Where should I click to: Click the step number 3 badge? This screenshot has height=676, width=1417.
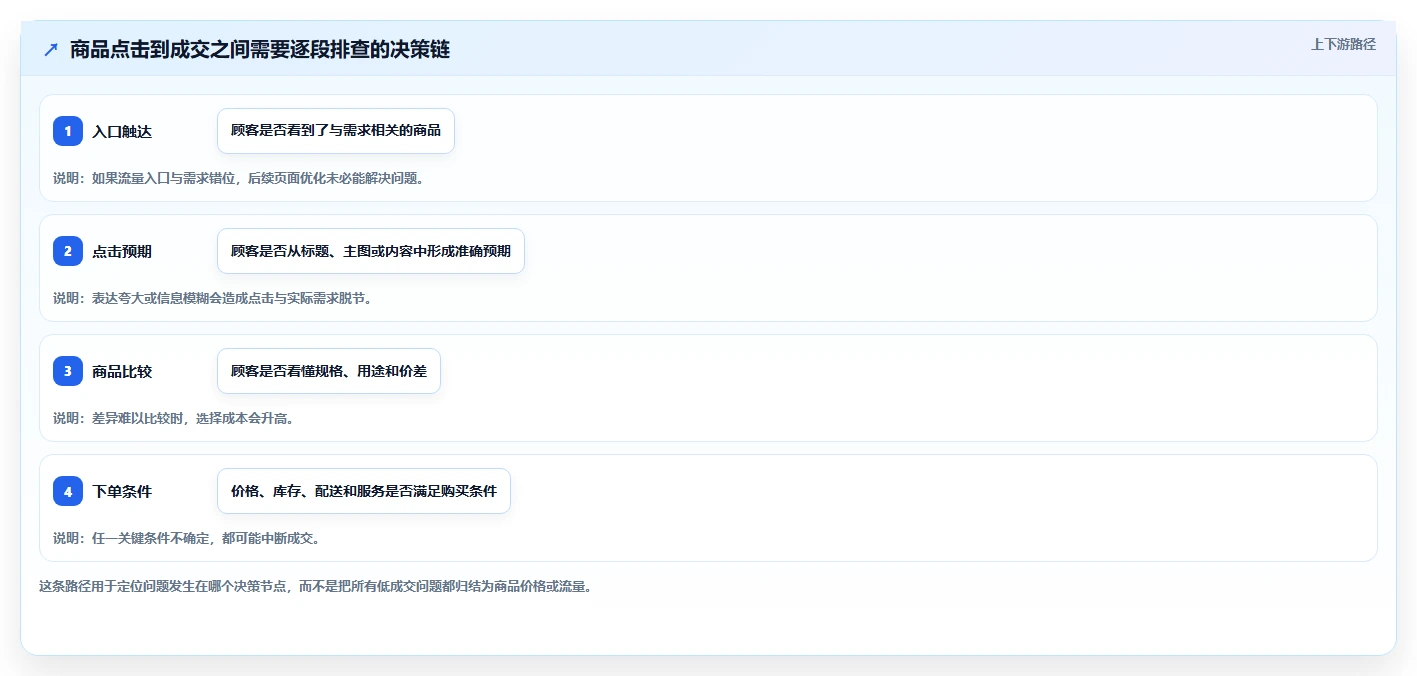click(x=68, y=371)
